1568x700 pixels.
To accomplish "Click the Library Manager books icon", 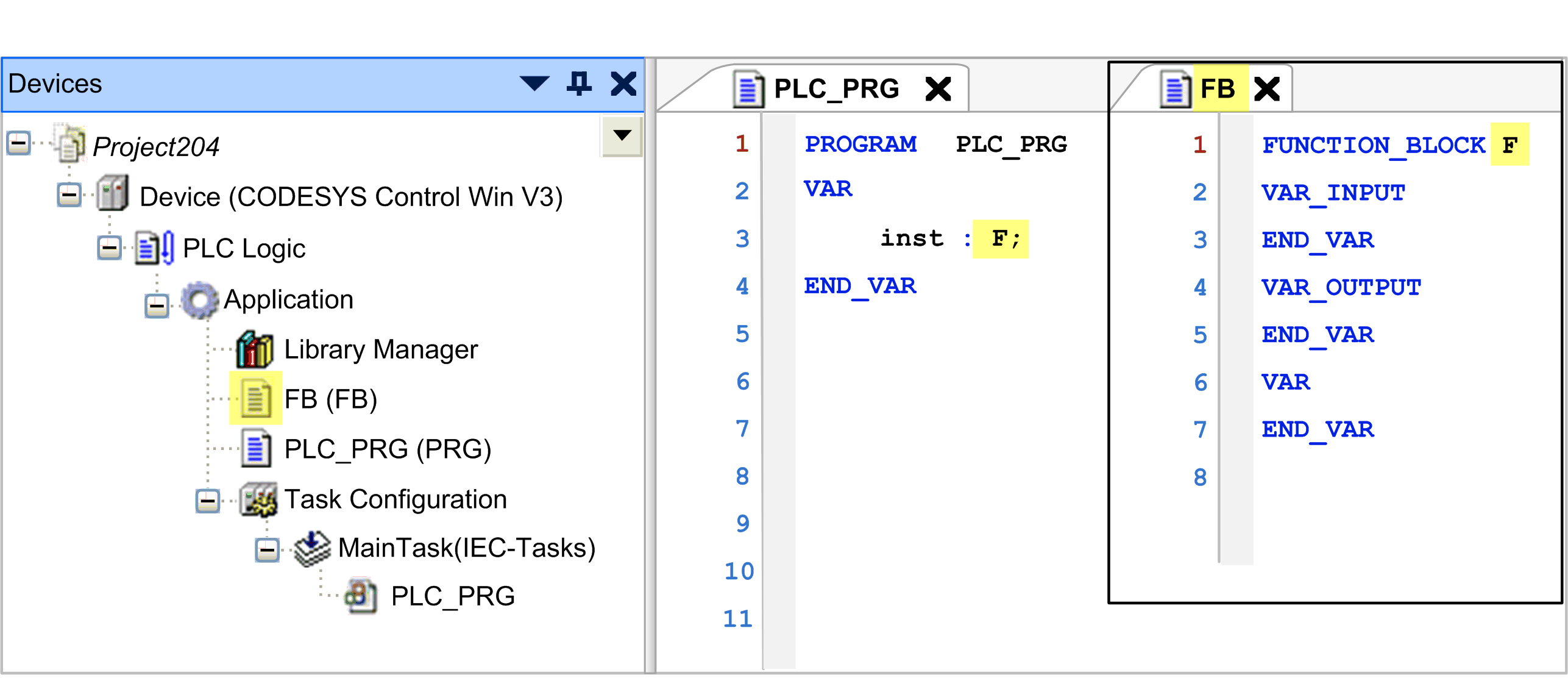I will (255, 349).
